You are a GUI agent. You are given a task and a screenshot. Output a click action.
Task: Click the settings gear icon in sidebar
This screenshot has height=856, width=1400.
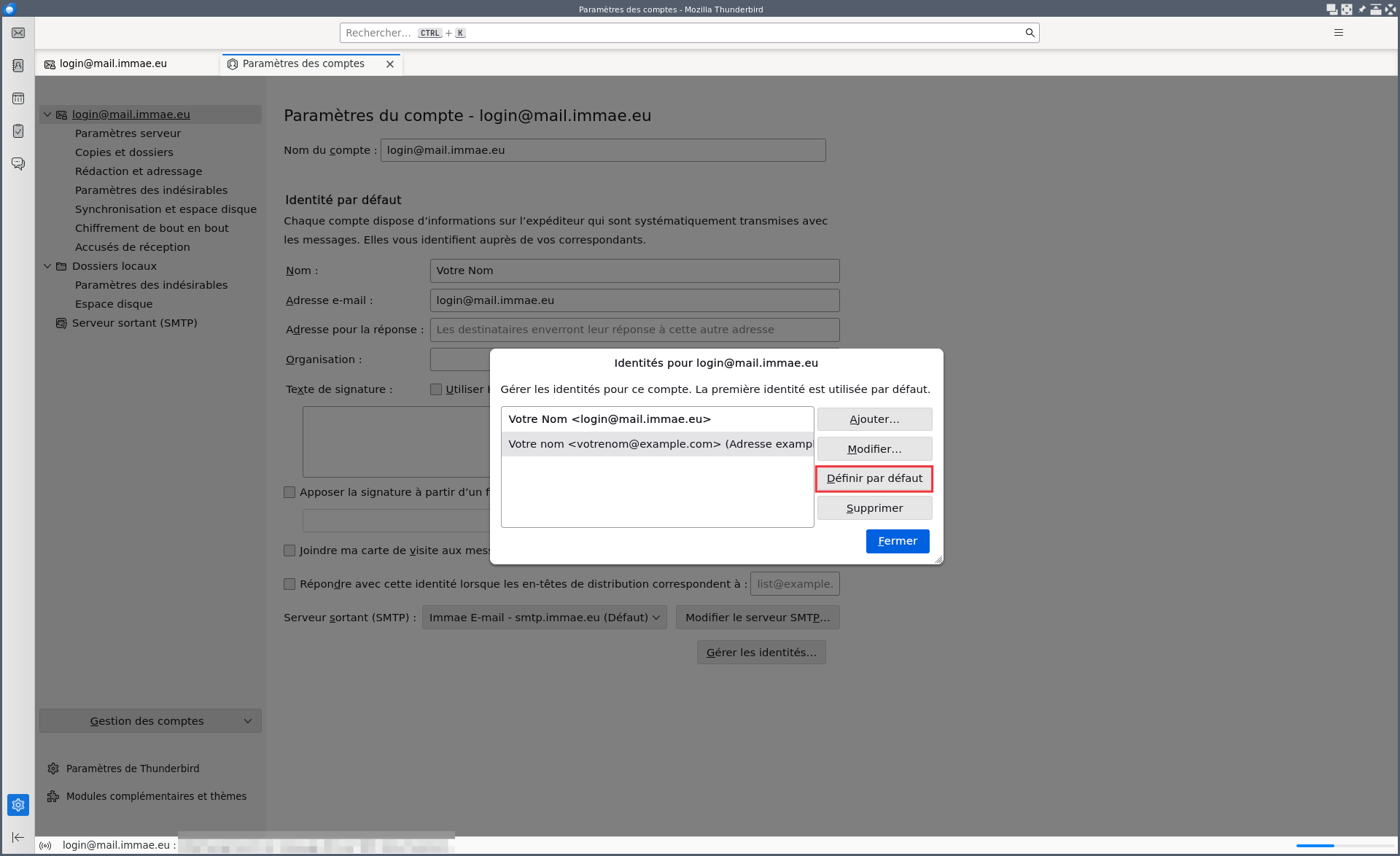click(x=17, y=805)
